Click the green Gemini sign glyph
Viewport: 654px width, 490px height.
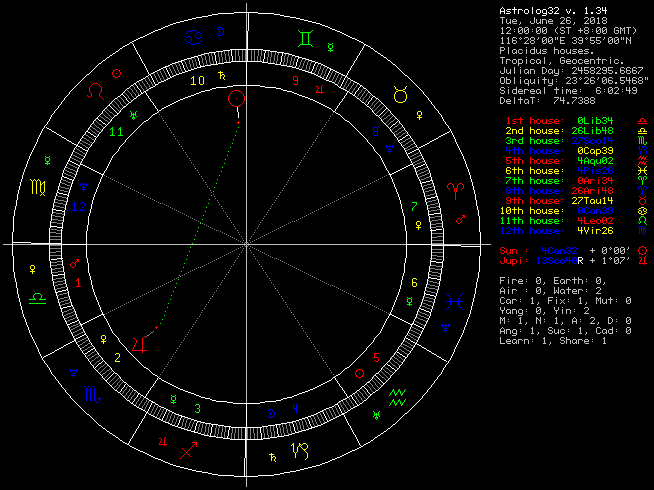point(306,39)
